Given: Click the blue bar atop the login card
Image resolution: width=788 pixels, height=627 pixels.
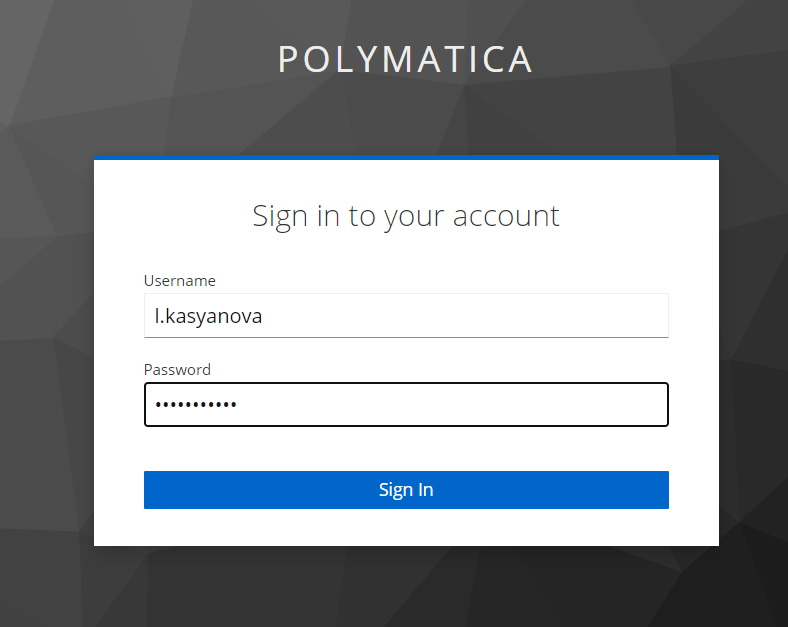Looking at the screenshot, I should pos(406,158).
